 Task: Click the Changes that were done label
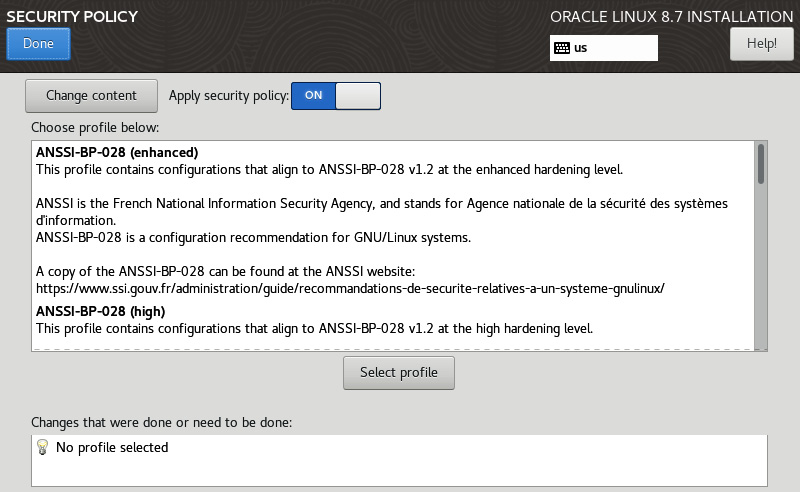click(x=161, y=423)
